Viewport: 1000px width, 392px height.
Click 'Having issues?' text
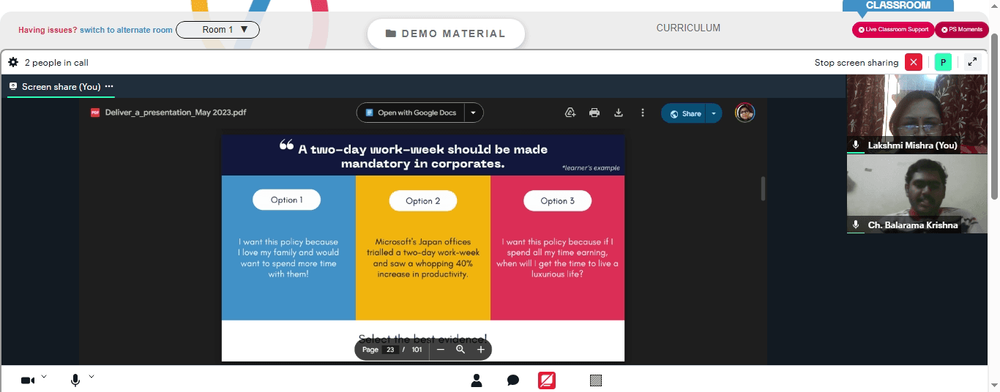point(48,30)
